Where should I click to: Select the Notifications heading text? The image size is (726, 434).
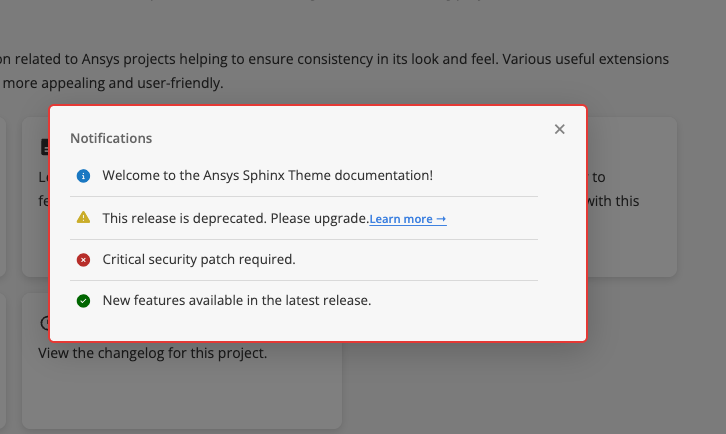tap(111, 138)
